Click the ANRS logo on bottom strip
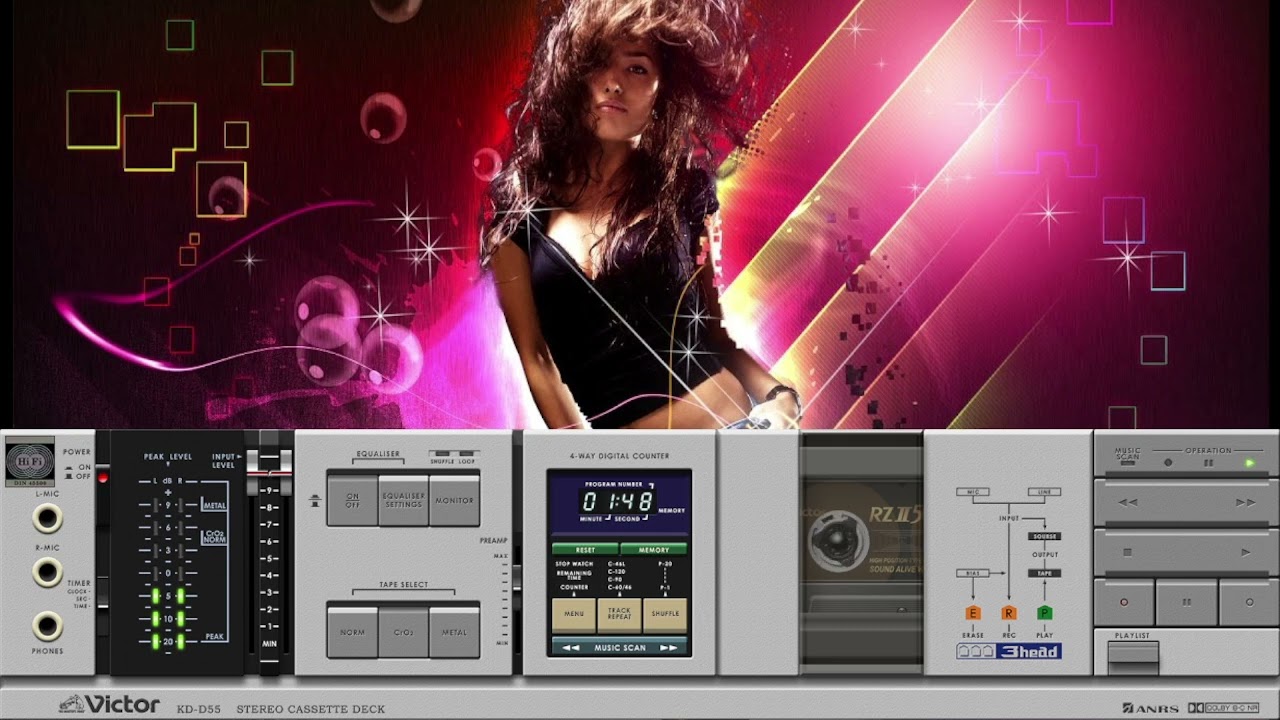1280x720 pixels. point(1150,708)
